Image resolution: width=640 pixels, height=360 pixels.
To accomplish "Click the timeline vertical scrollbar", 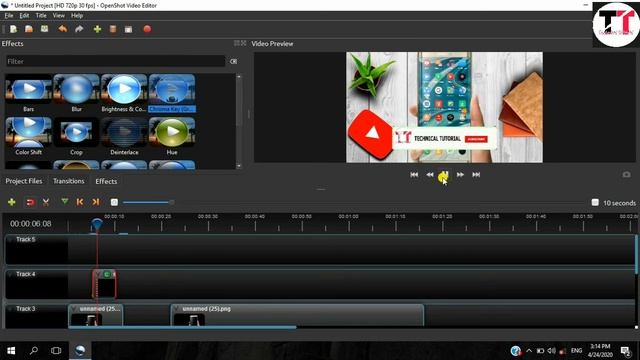I will 636,254.
